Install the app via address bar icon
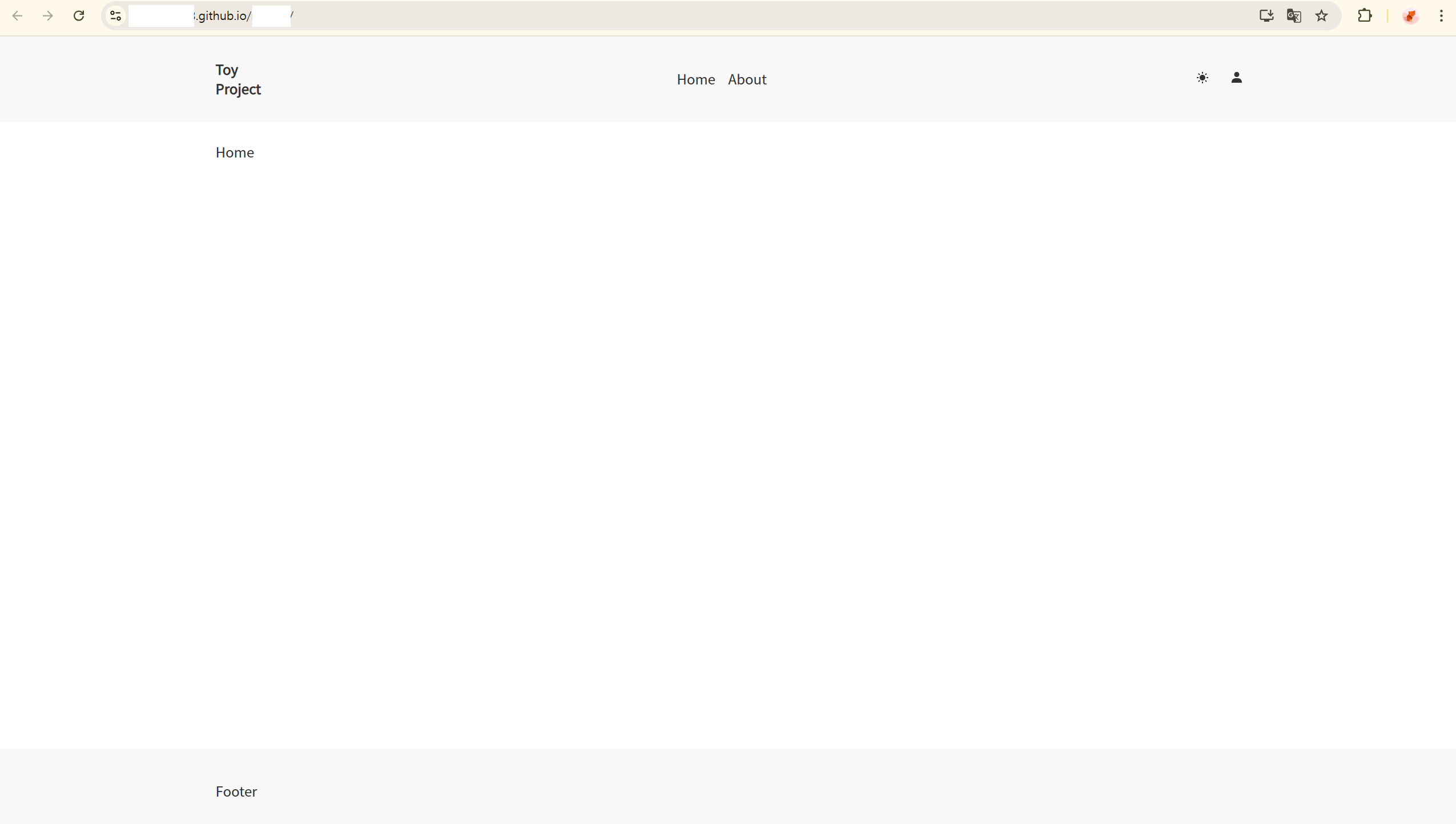This screenshot has width=1456, height=824. pos(1266,15)
